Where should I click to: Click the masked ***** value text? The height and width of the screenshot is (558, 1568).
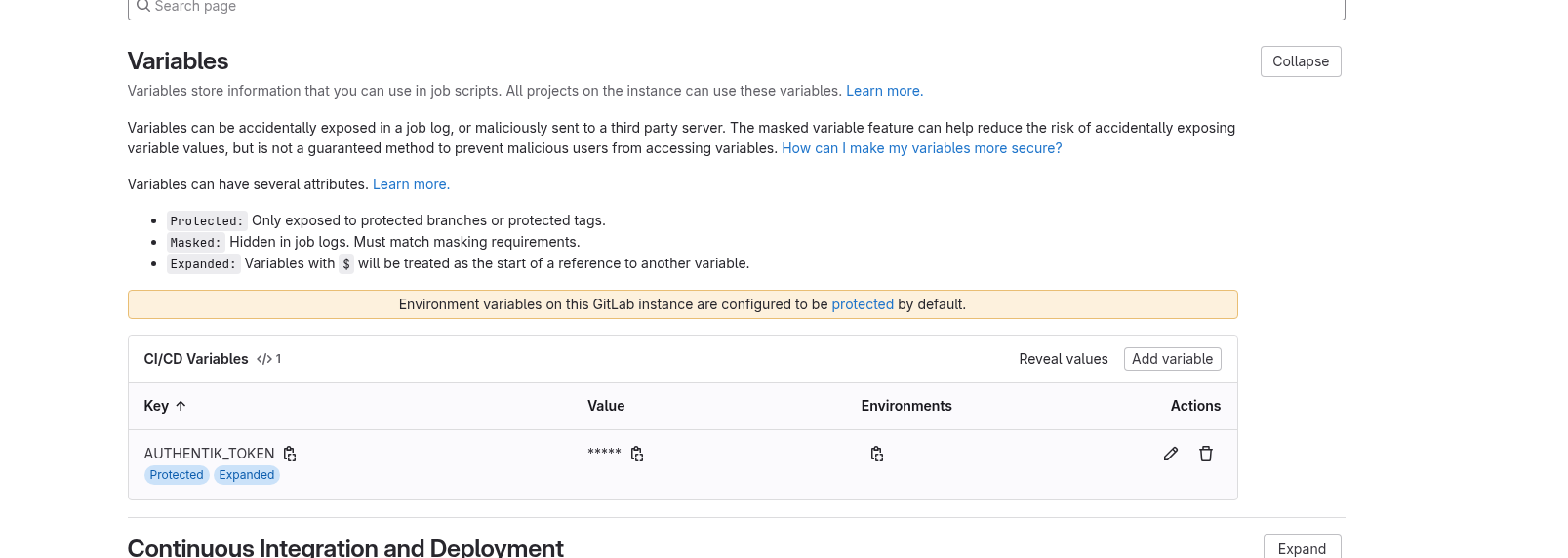coord(604,453)
